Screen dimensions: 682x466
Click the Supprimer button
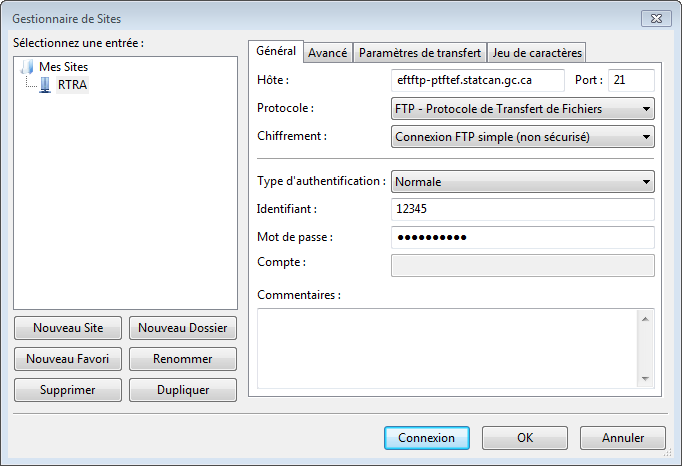coord(68,390)
